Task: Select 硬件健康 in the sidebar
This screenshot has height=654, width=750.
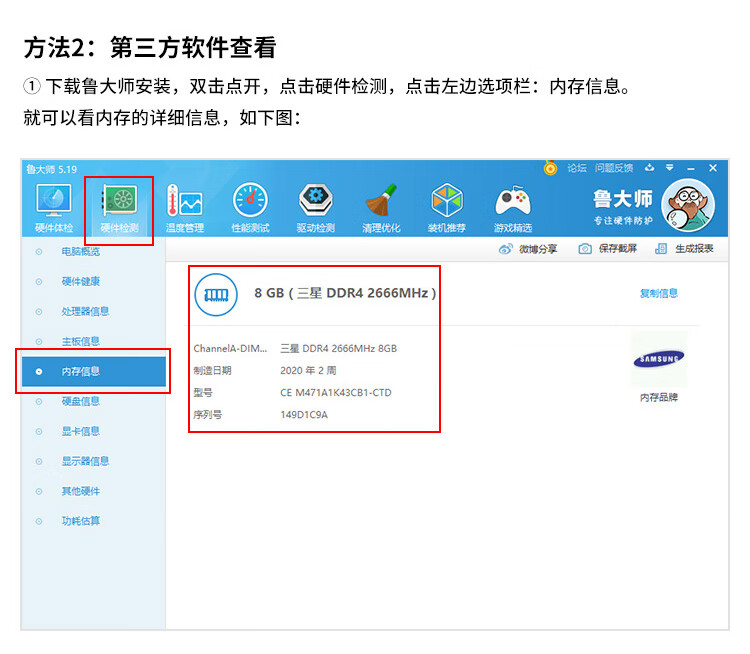Action: click(80, 281)
